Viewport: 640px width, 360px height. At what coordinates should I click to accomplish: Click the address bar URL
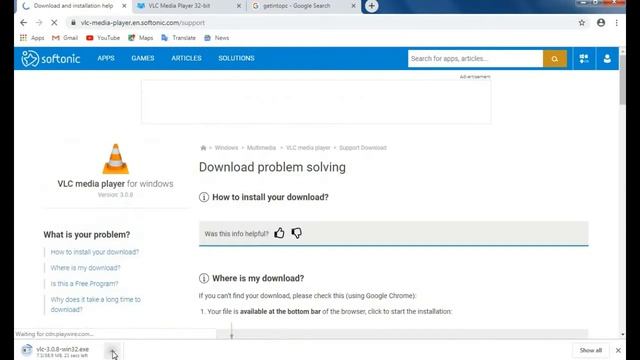click(143, 23)
